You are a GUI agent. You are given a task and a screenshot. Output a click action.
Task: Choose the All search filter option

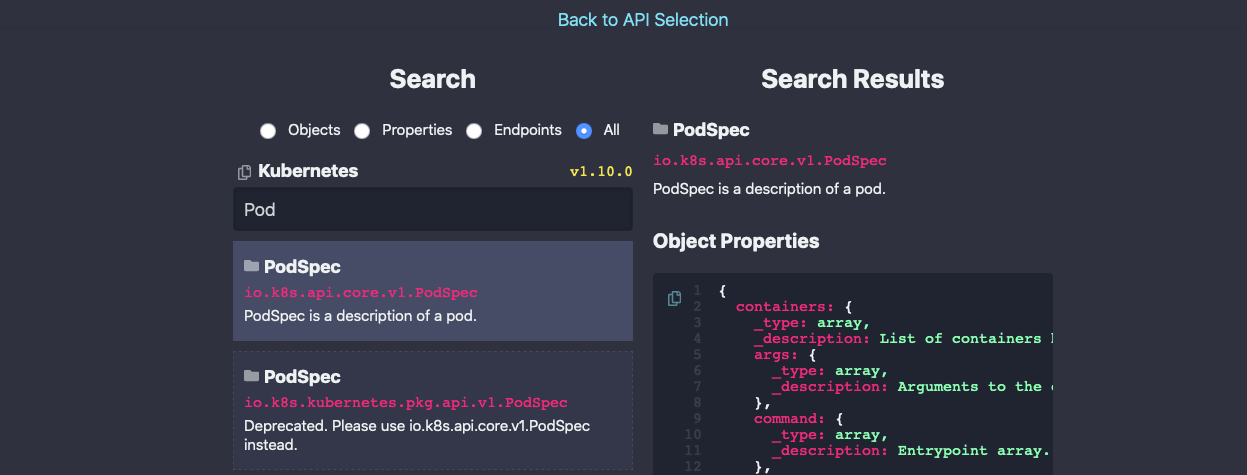[584, 131]
